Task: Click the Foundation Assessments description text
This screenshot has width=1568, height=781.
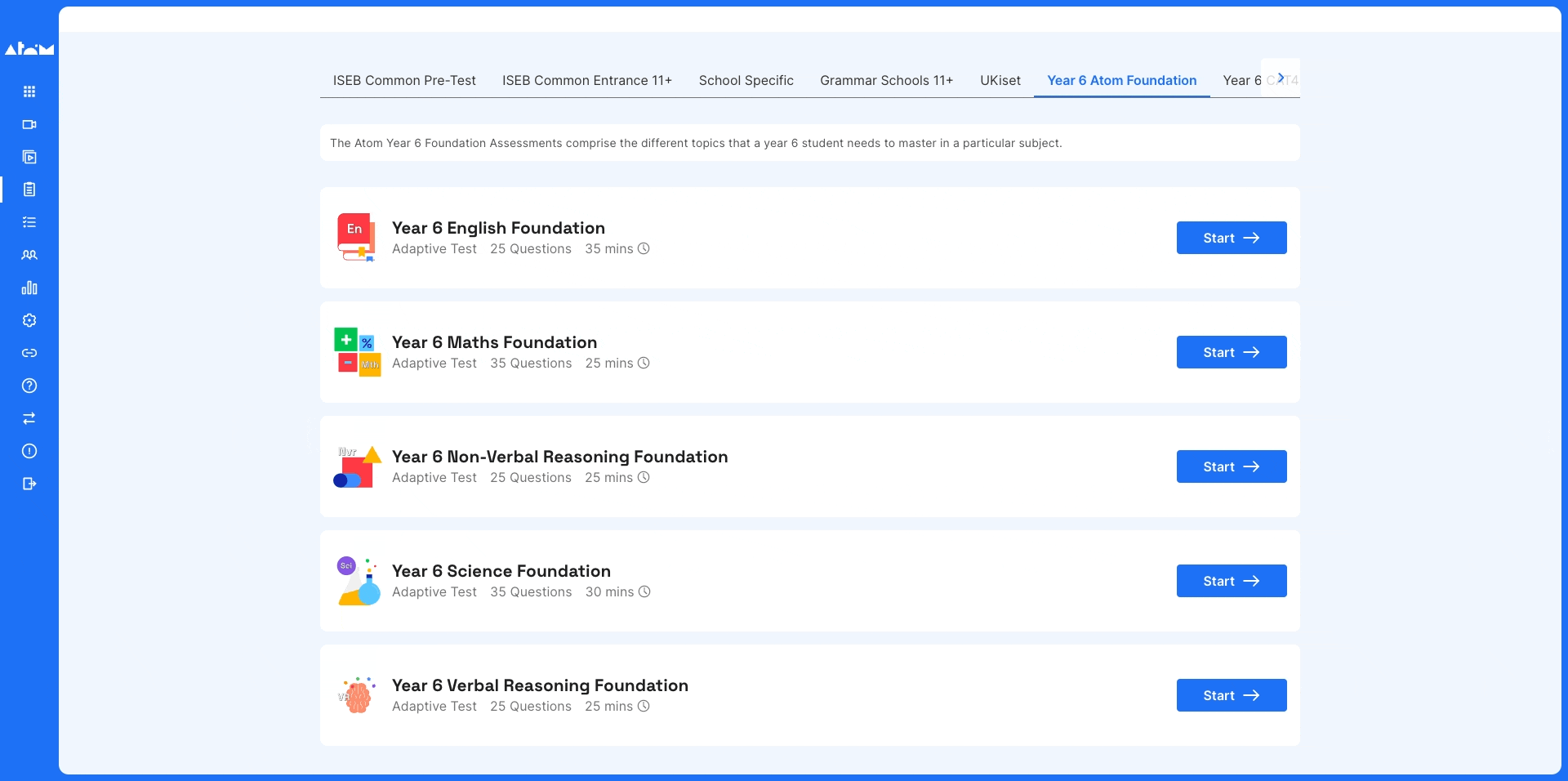Action: click(696, 143)
